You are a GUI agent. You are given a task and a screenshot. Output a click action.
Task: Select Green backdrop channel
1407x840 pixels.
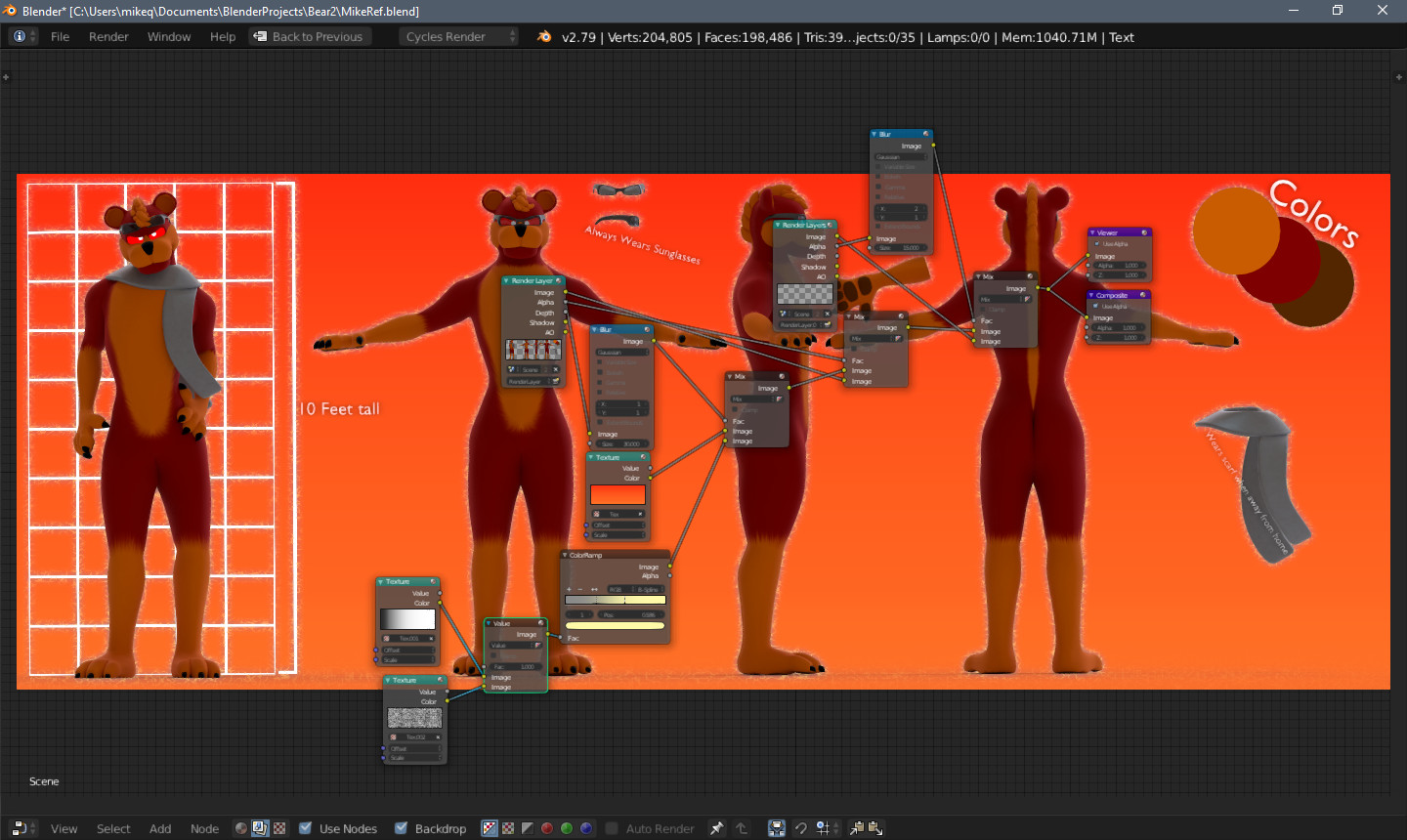[x=567, y=828]
